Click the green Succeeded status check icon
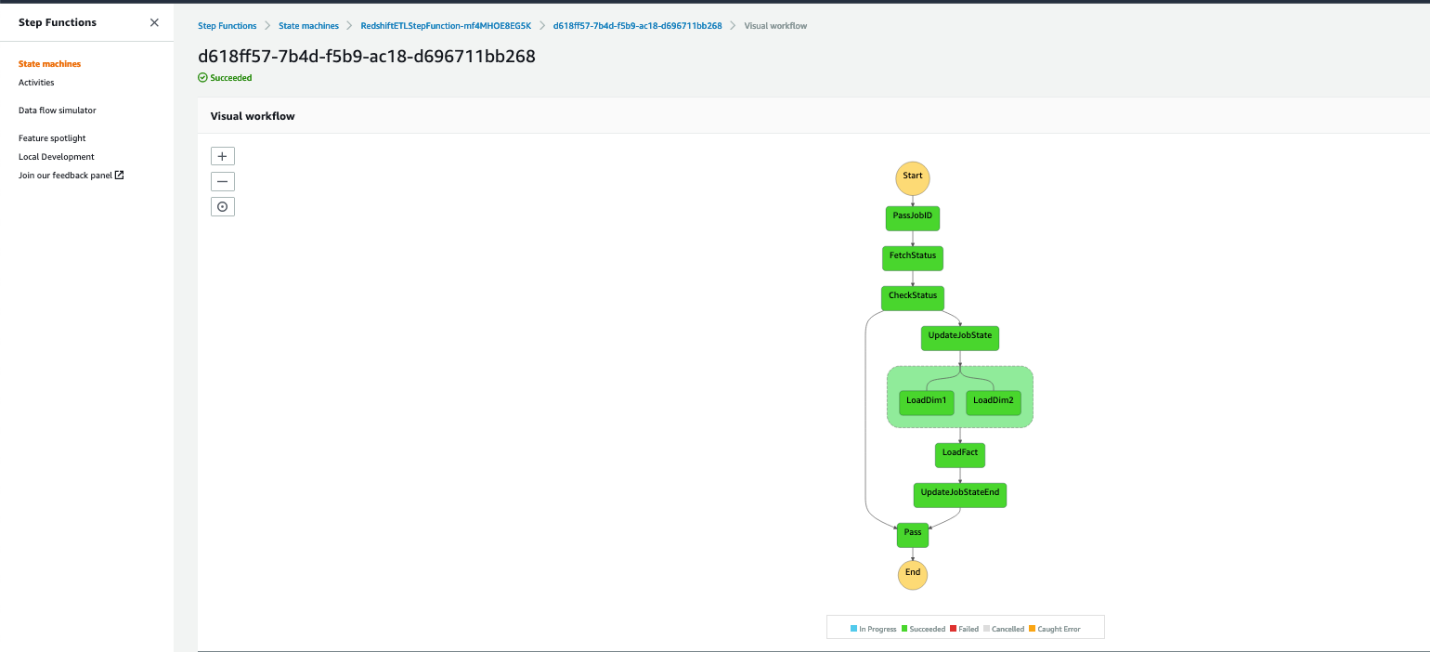Viewport: 1430px width, 652px height. point(203,77)
